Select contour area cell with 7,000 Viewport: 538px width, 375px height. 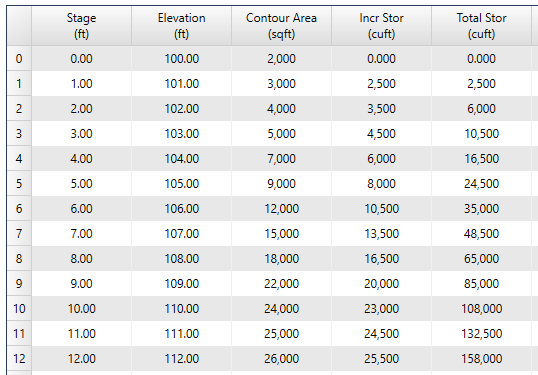[281, 159]
